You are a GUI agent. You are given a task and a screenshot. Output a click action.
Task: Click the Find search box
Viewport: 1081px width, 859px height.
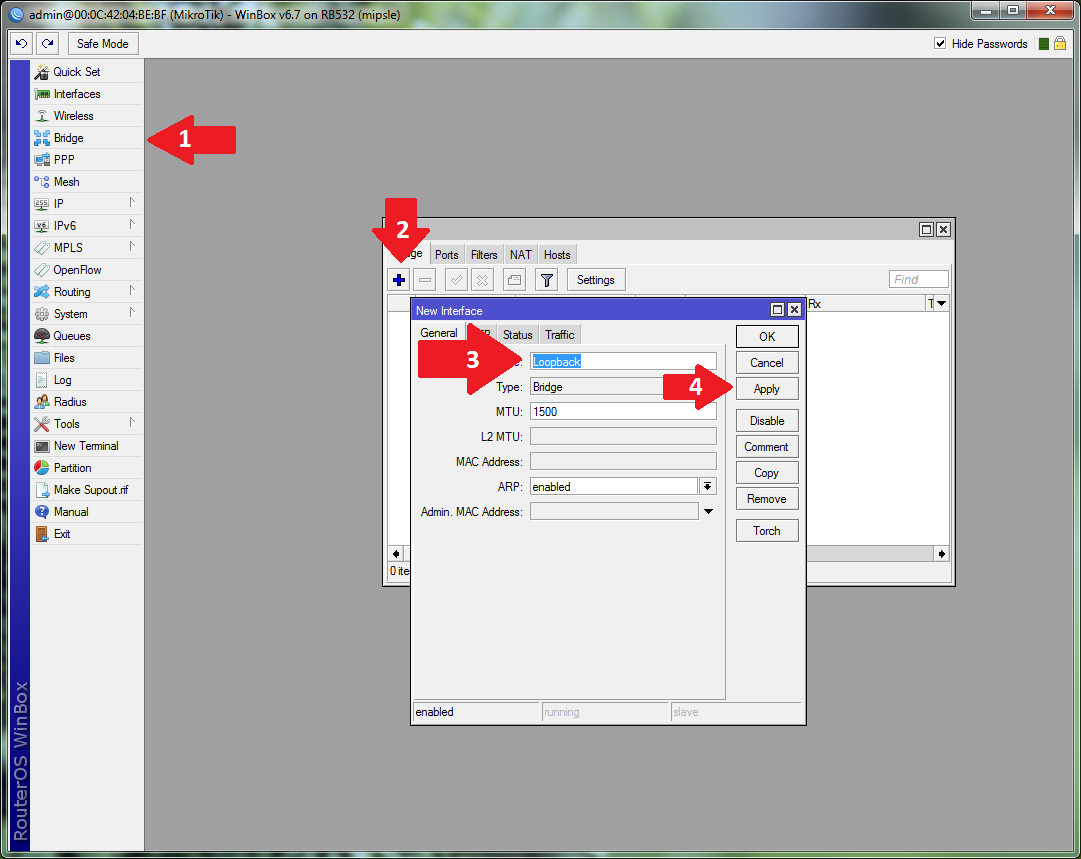point(919,279)
